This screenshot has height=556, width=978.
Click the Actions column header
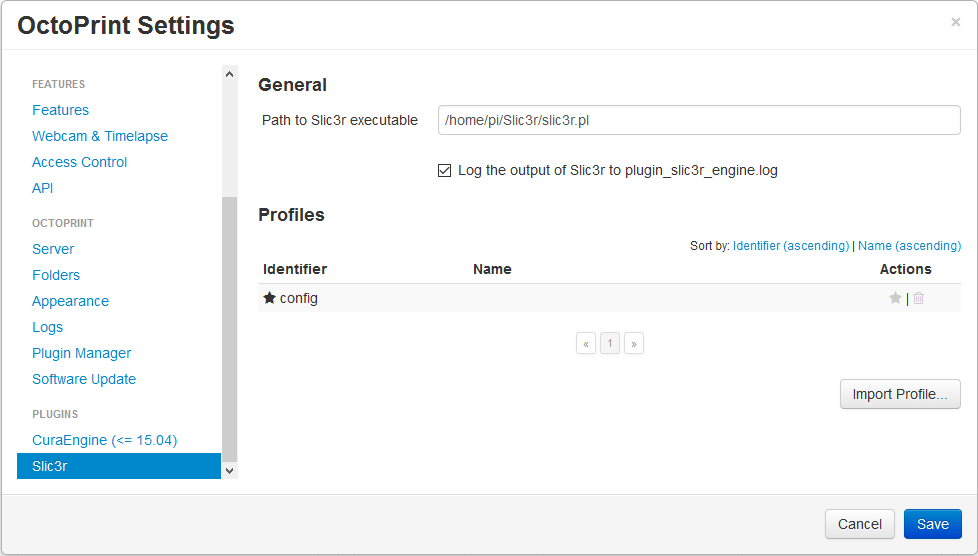[906, 269]
